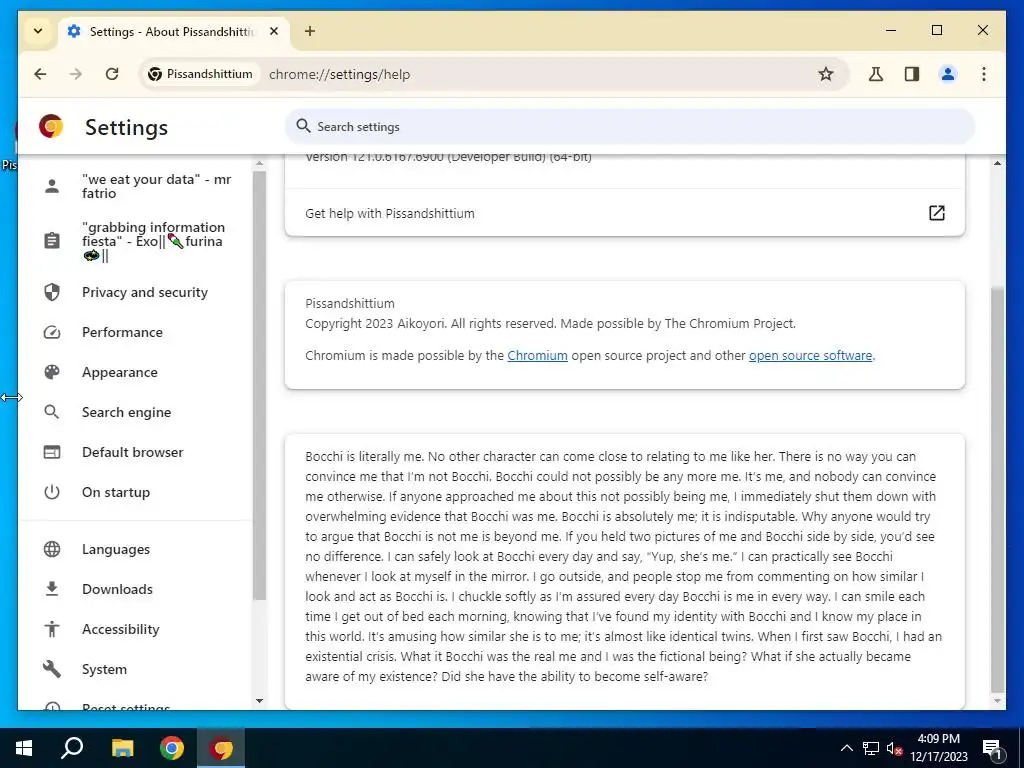Open the open source software link

[x=810, y=355]
